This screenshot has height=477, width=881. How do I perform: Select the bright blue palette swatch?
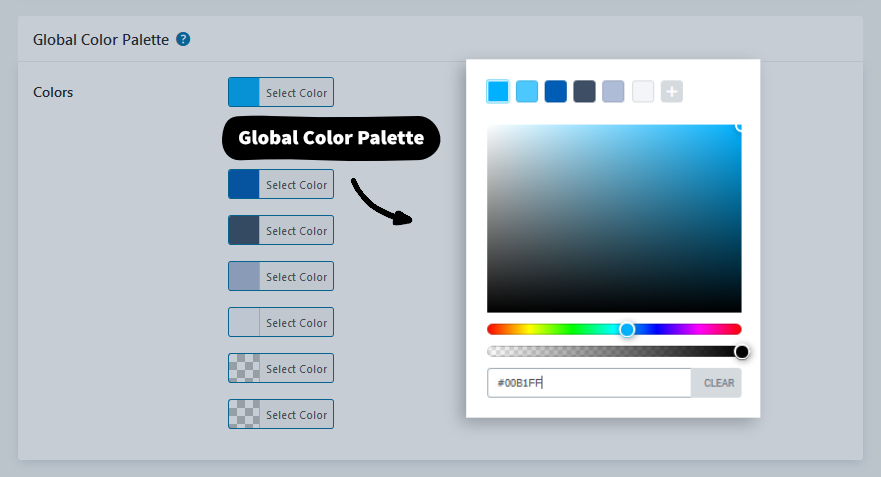pos(498,92)
